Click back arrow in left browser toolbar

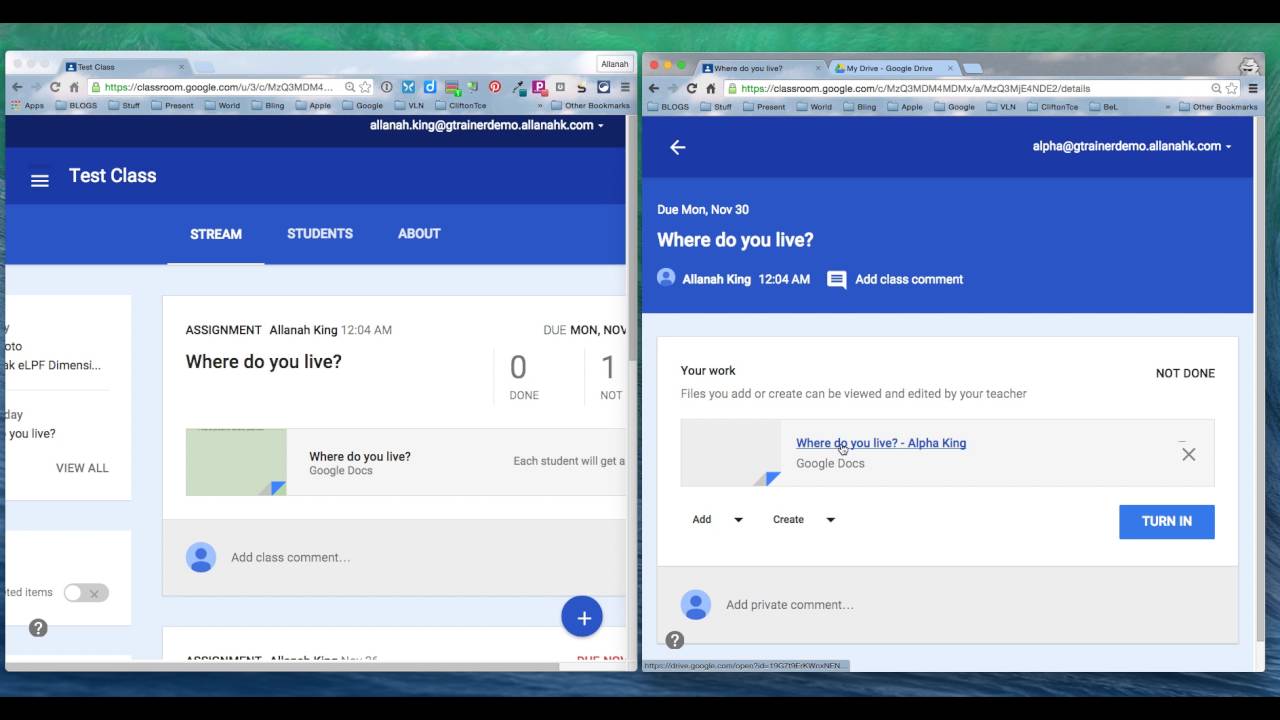click(17, 87)
